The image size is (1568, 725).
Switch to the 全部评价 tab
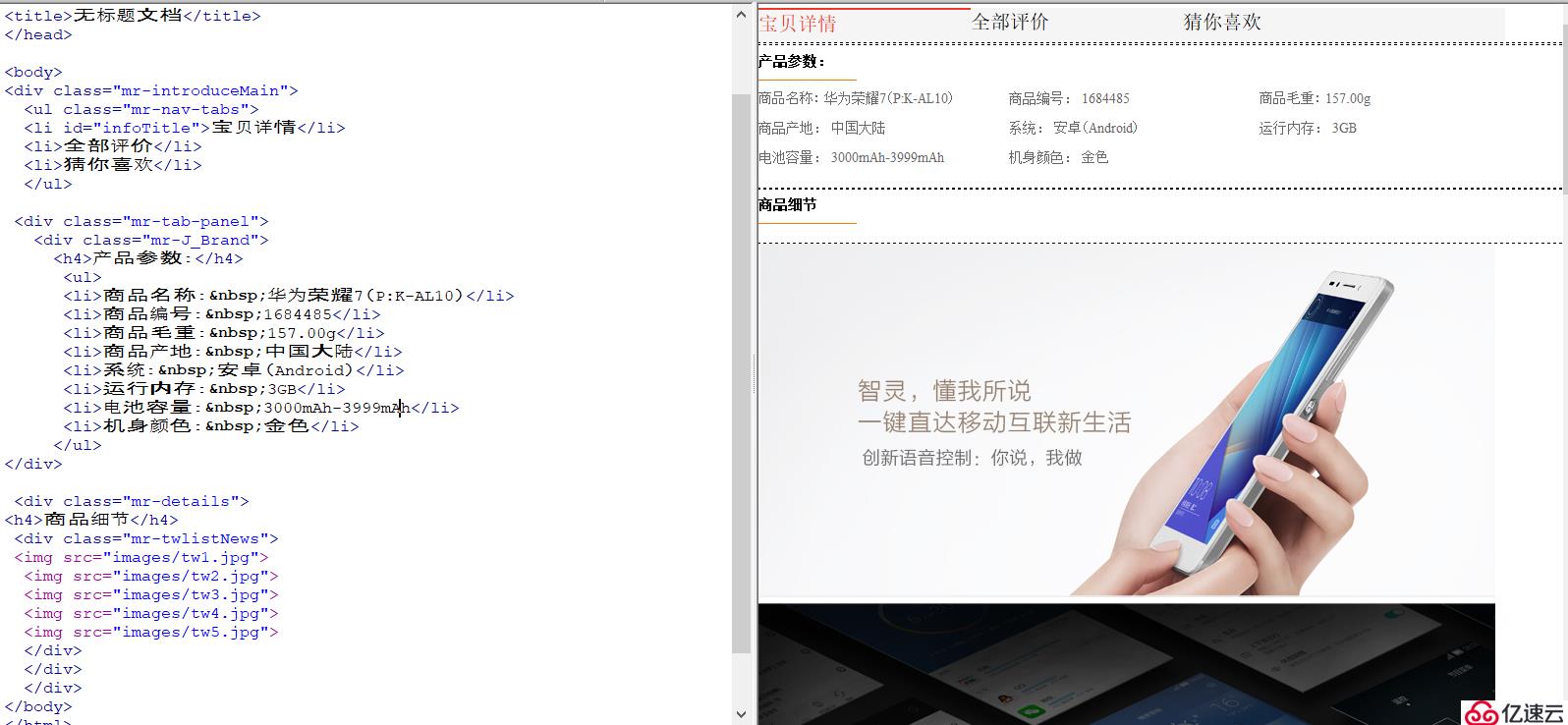(x=1010, y=22)
